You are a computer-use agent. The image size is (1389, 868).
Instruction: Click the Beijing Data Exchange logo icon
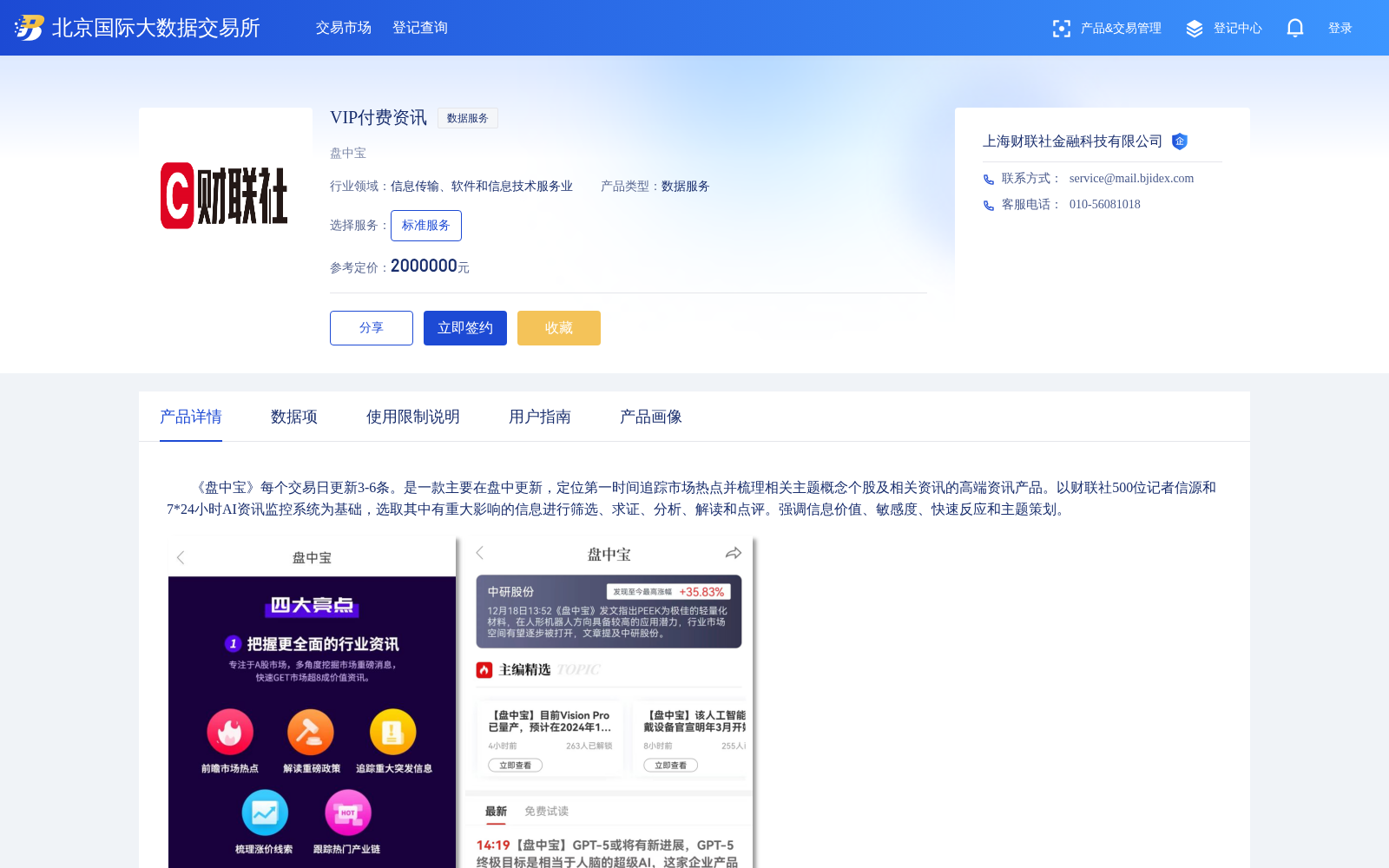29,28
